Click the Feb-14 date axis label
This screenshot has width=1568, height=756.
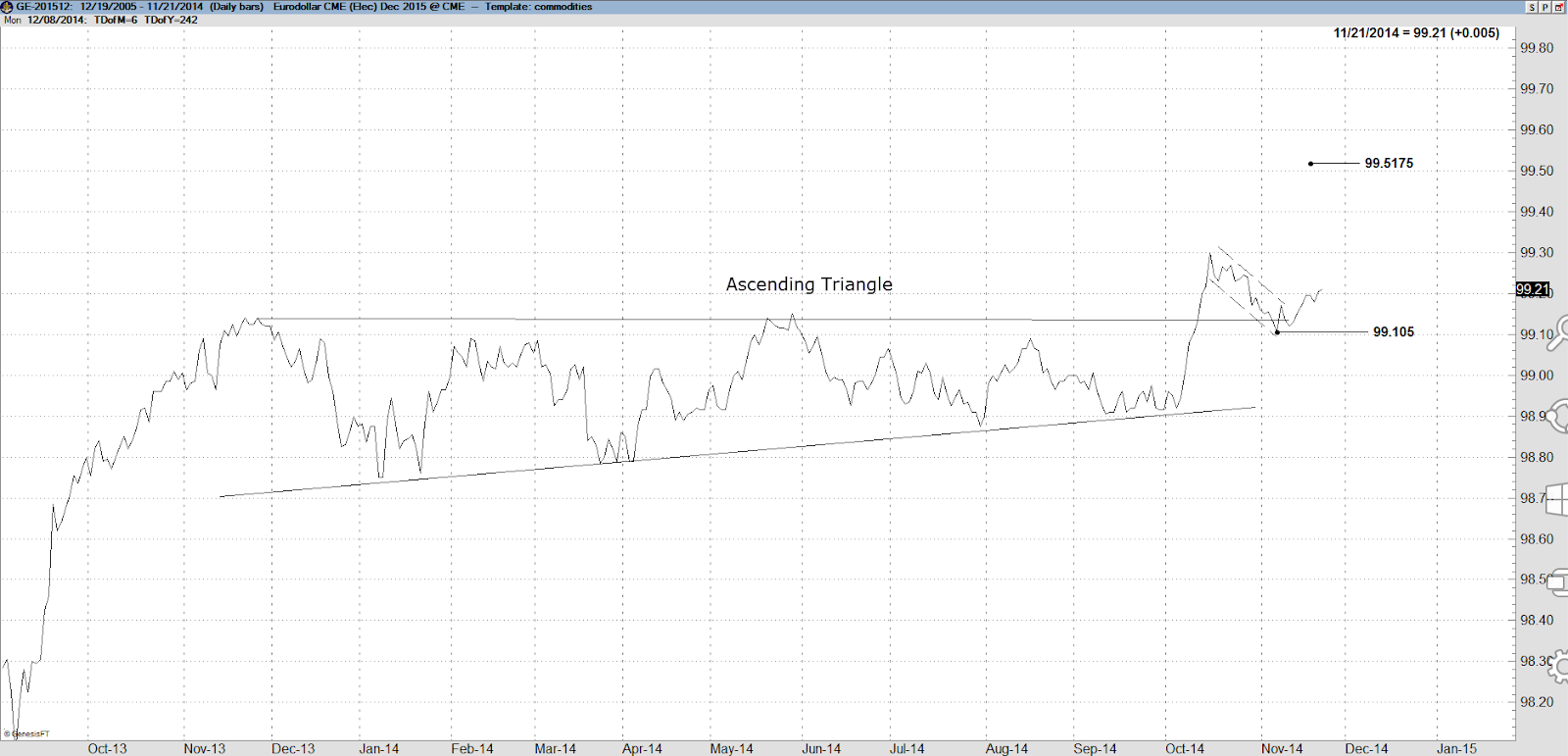(472, 748)
